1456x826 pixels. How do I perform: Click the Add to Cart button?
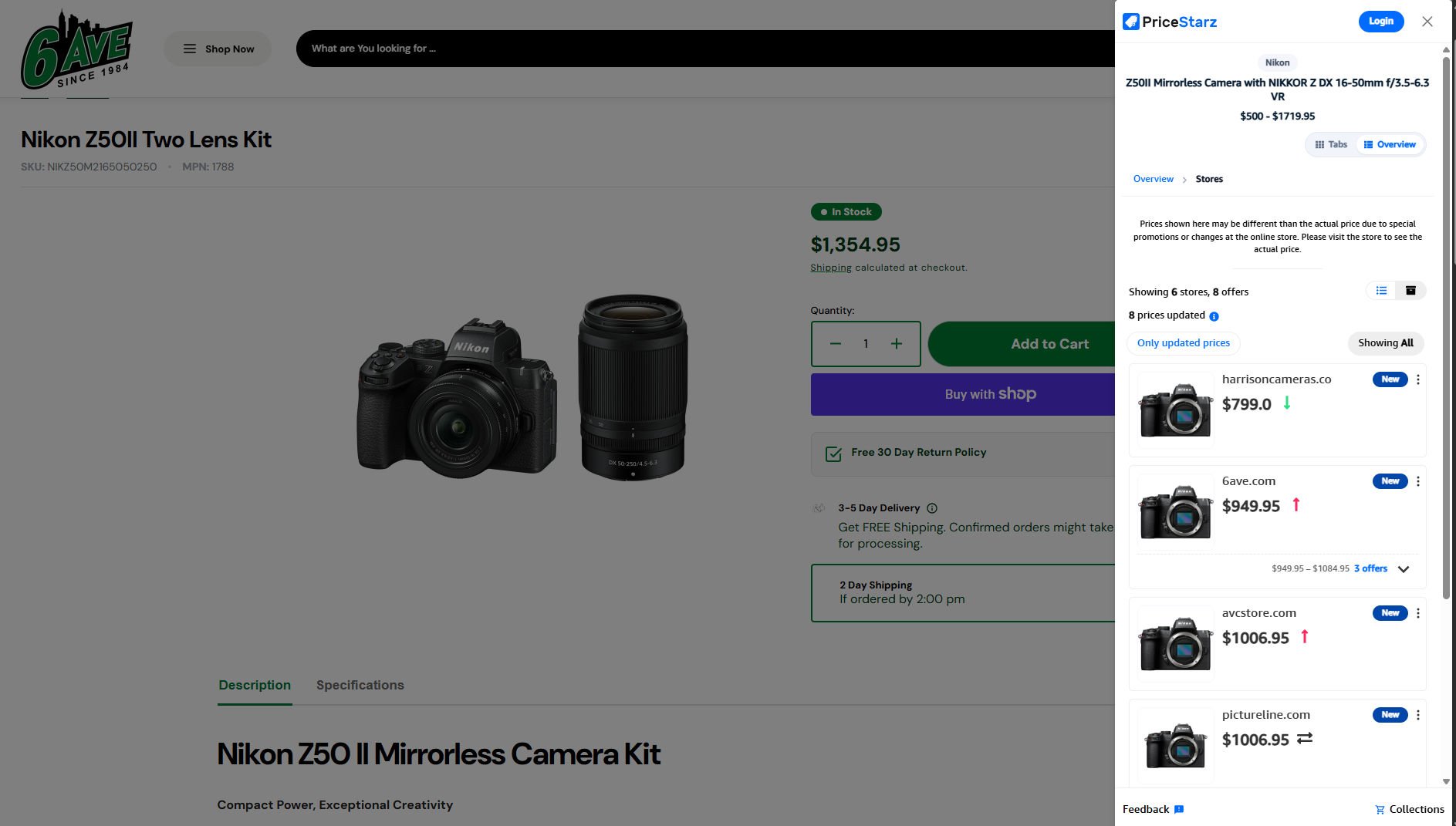pyautogui.click(x=1022, y=344)
